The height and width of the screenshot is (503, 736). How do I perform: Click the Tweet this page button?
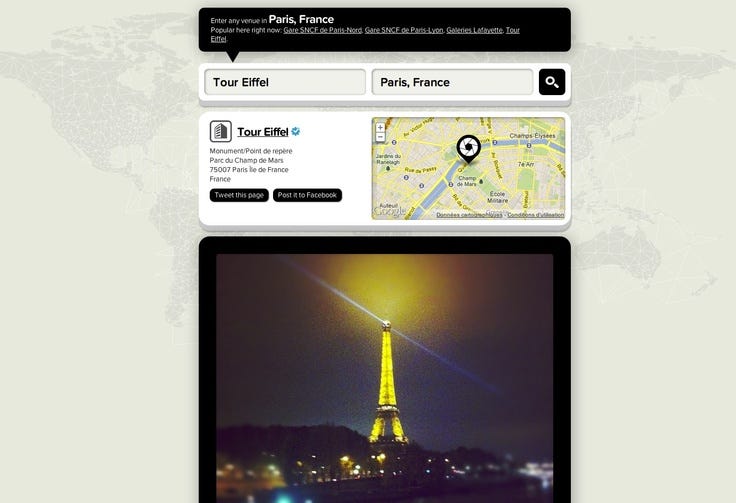point(239,195)
